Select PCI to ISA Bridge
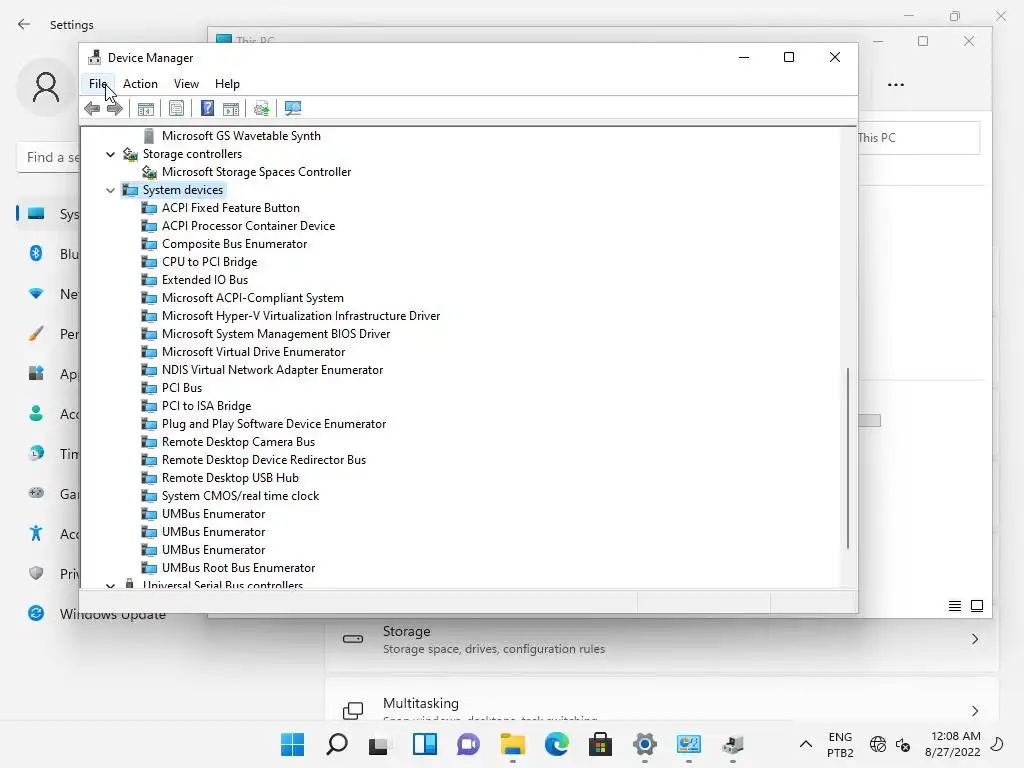This screenshot has height=768, width=1024. point(206,406)
